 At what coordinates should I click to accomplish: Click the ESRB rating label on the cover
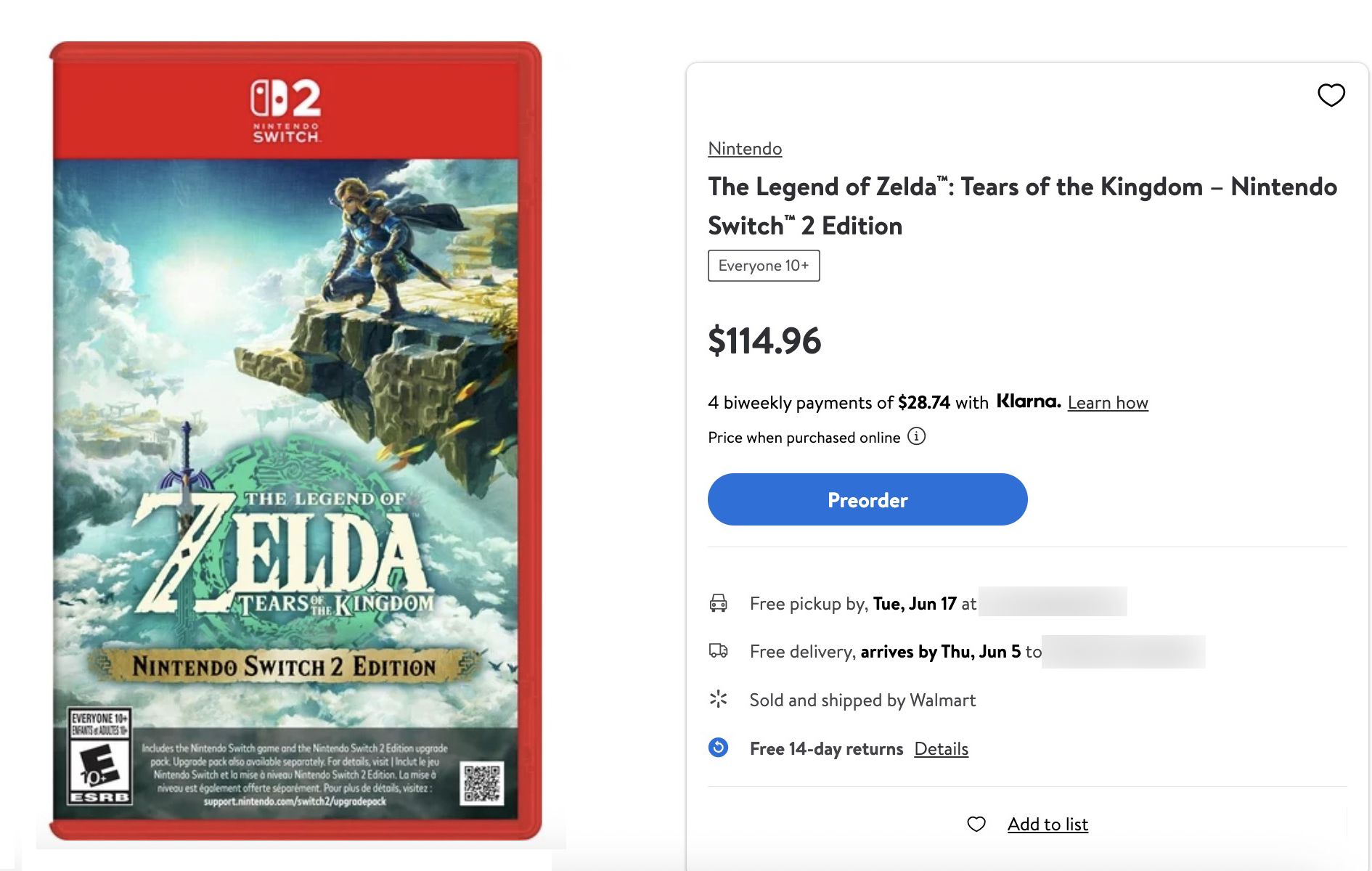(x=99, y=756)
